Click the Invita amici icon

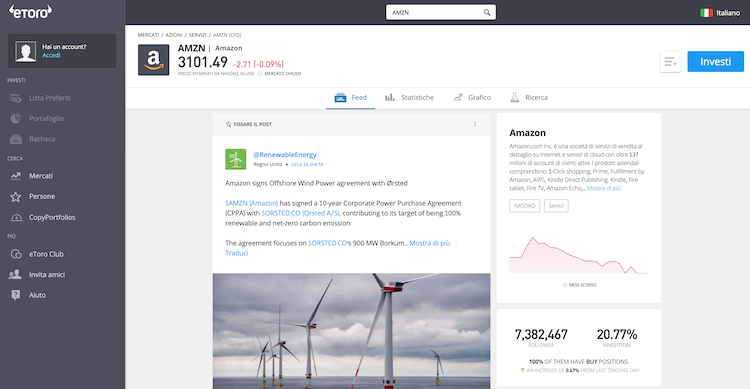pos(15,274)
